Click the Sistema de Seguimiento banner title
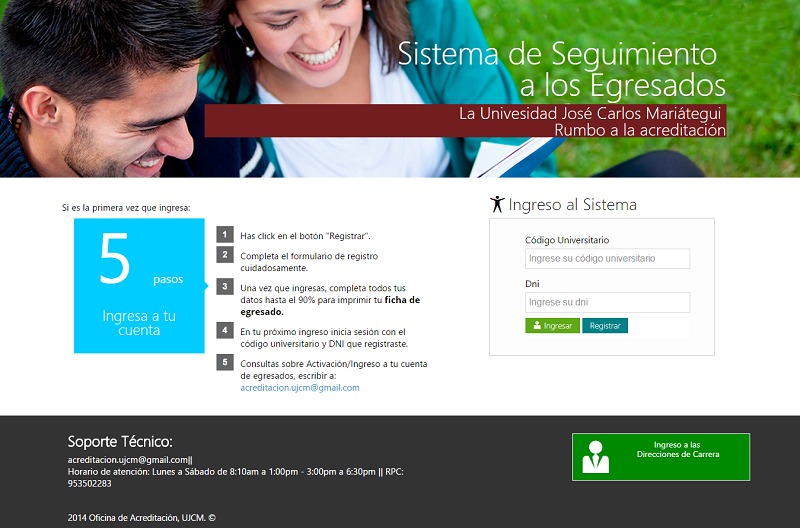Viewport: 800px width, 528px height. (561, 69)
